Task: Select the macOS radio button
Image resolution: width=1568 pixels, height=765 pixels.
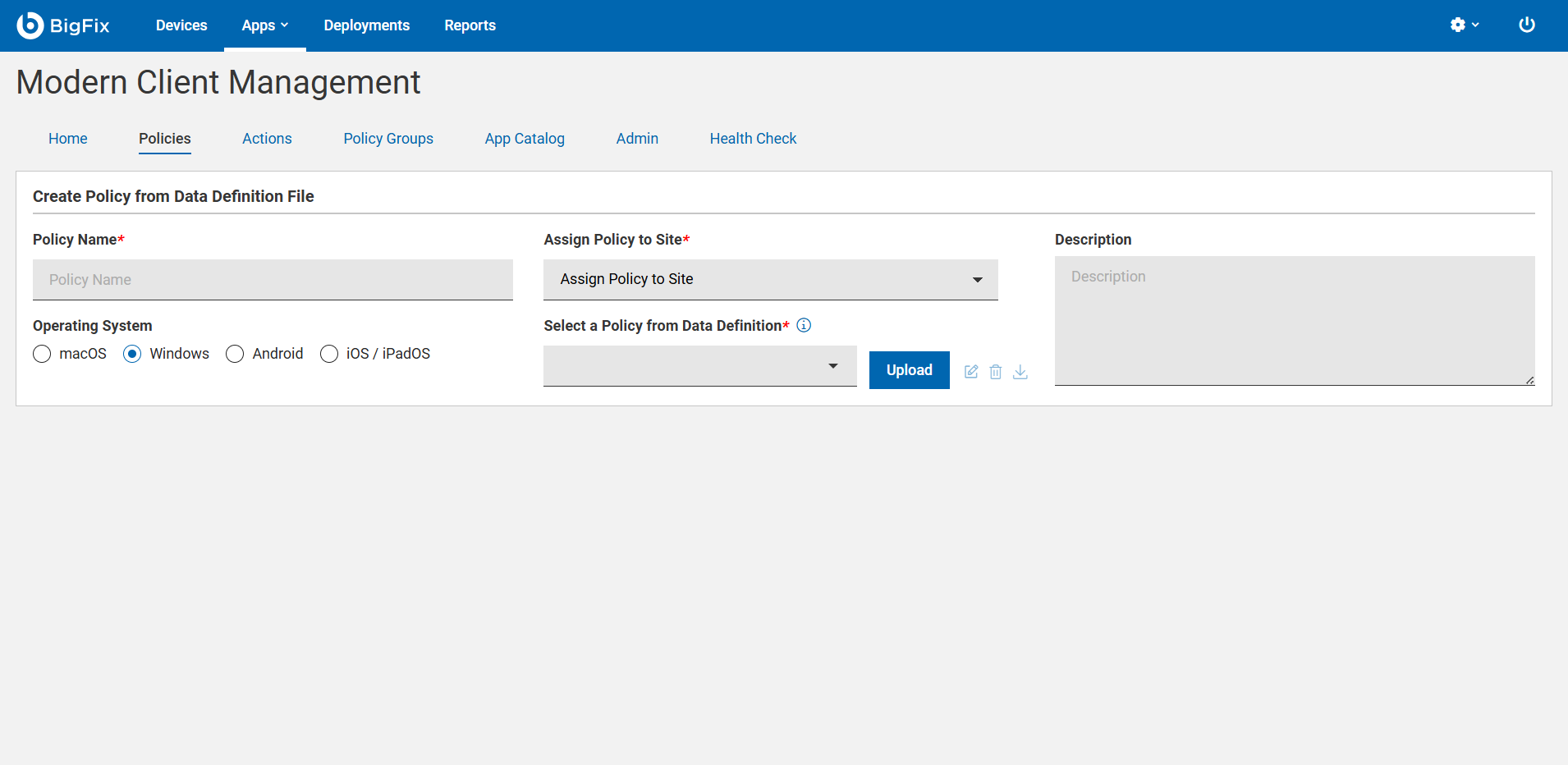Action: point(42,354)
